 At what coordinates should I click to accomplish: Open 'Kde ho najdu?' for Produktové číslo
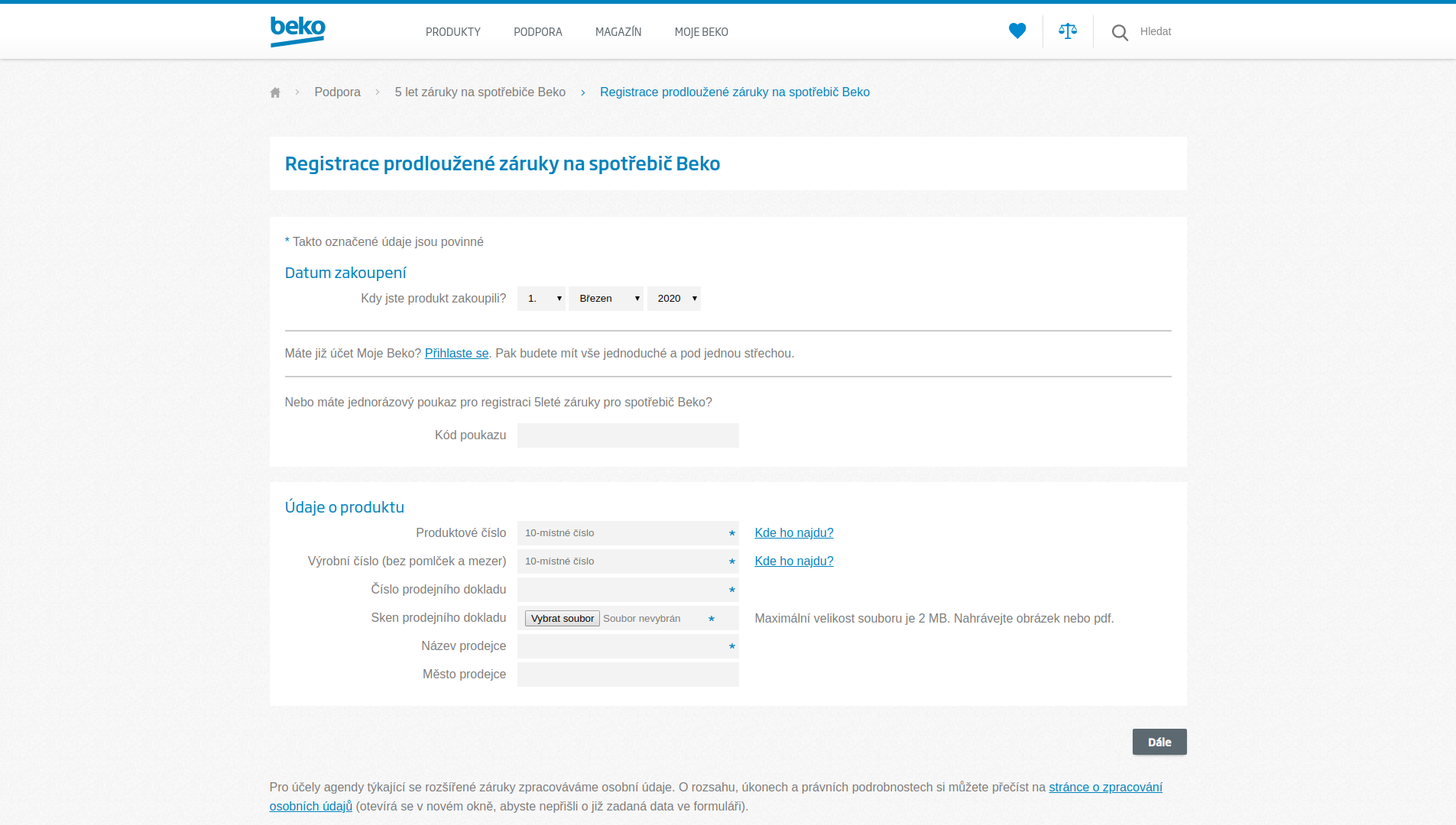click(794, 532)
